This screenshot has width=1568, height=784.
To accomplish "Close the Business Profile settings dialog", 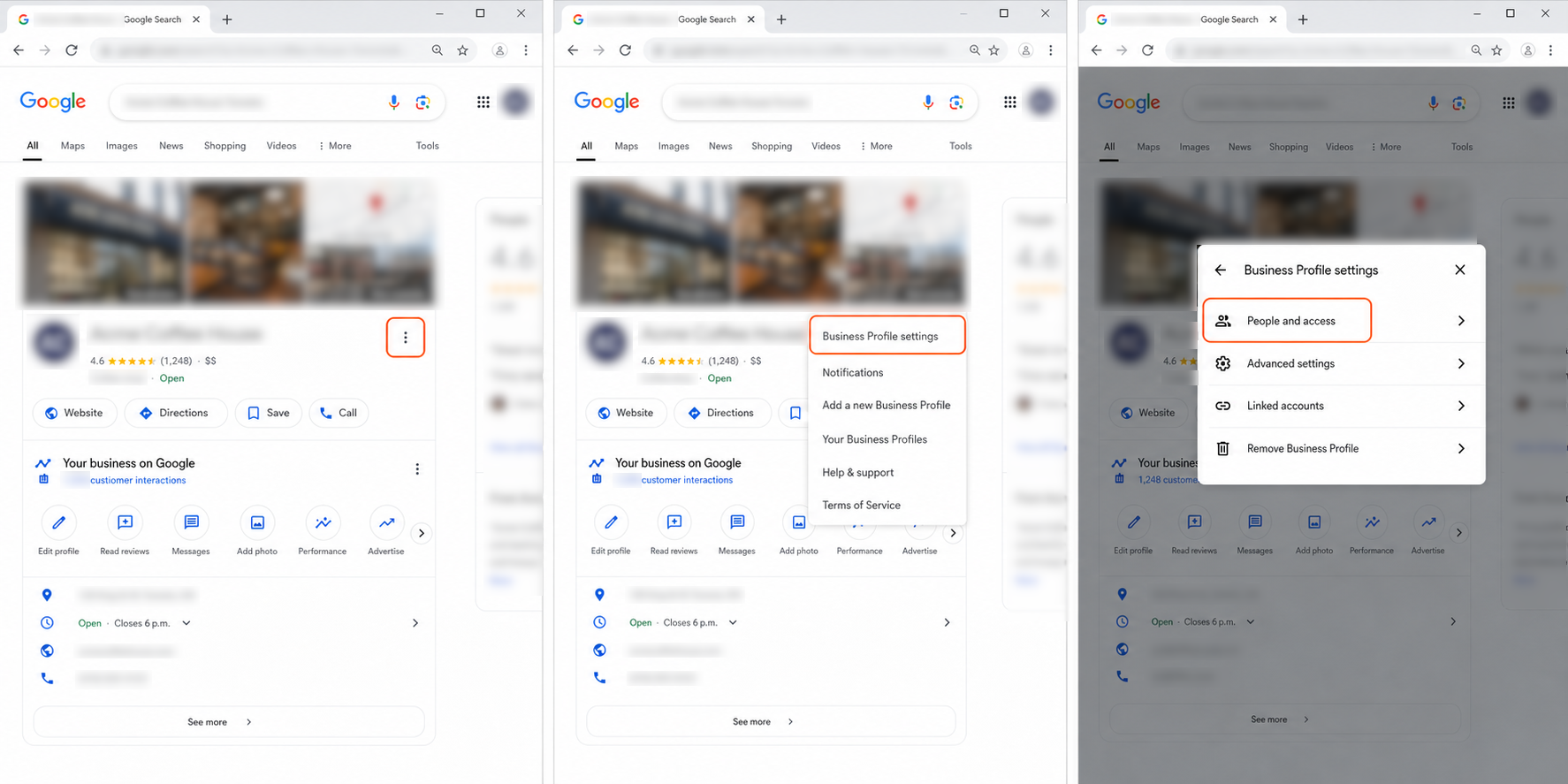I will click(x=1460, y=270).
